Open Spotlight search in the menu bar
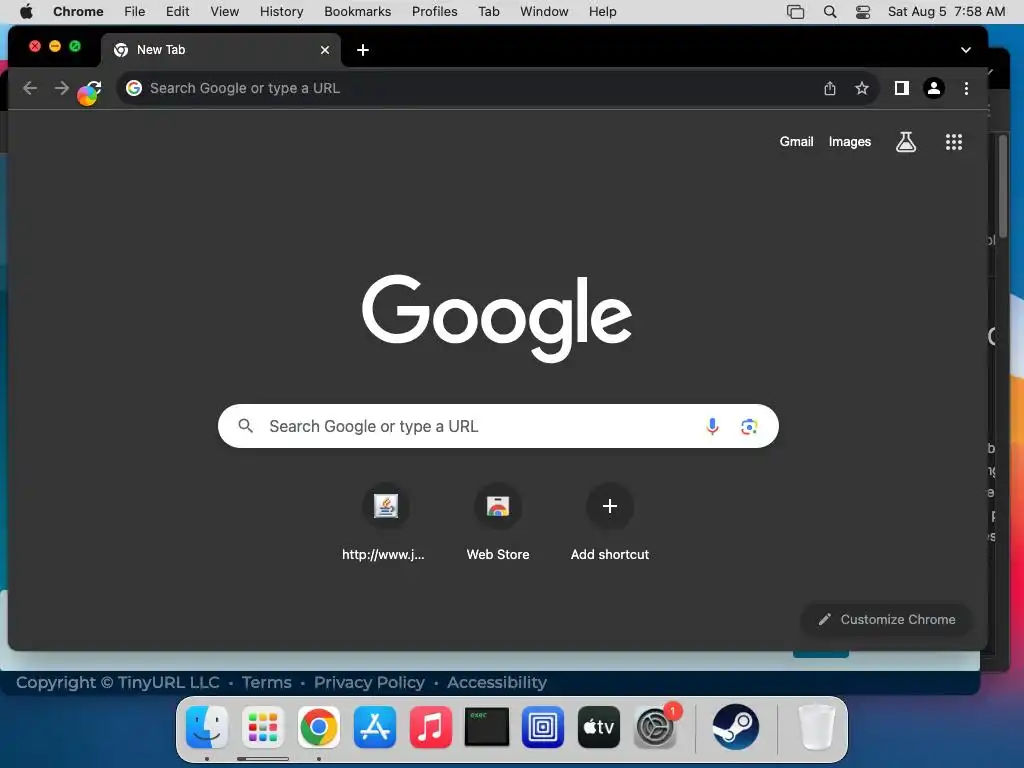The image size is (1024, 768). tap(829, 12)
